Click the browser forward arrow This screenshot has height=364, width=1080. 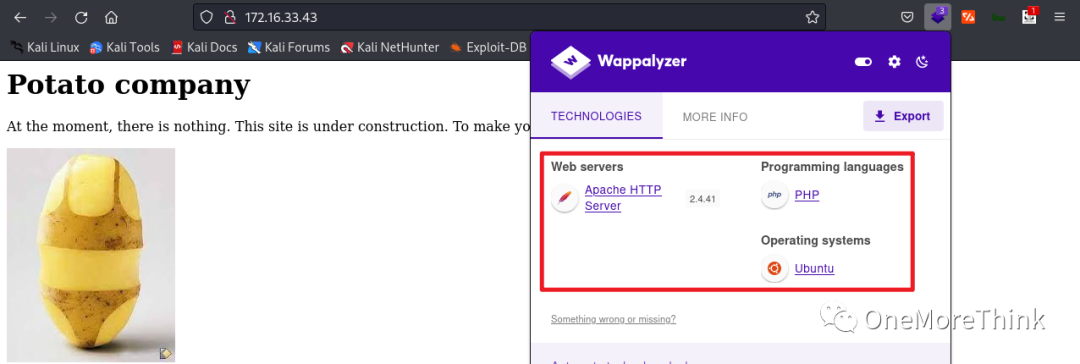(x=50, y=17)
